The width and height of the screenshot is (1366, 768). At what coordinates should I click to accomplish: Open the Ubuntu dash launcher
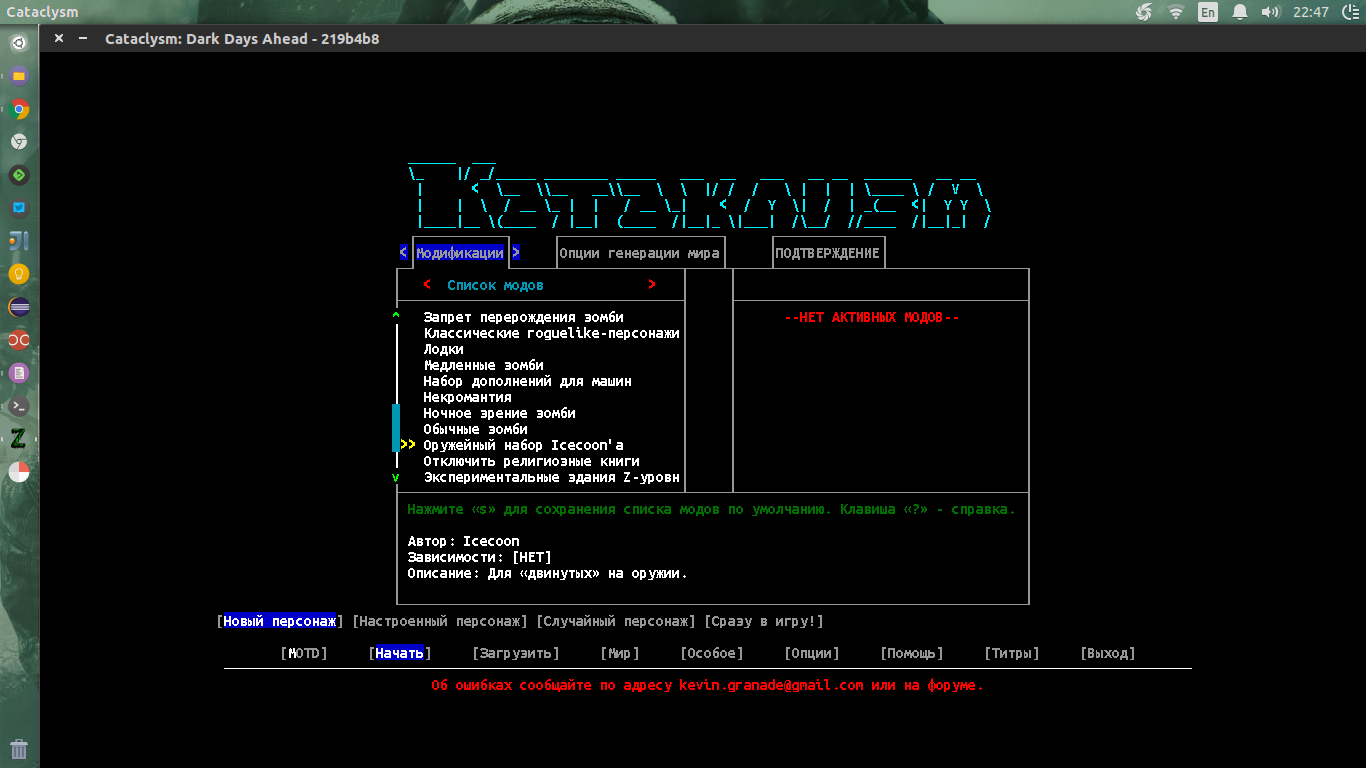(19, 42)
